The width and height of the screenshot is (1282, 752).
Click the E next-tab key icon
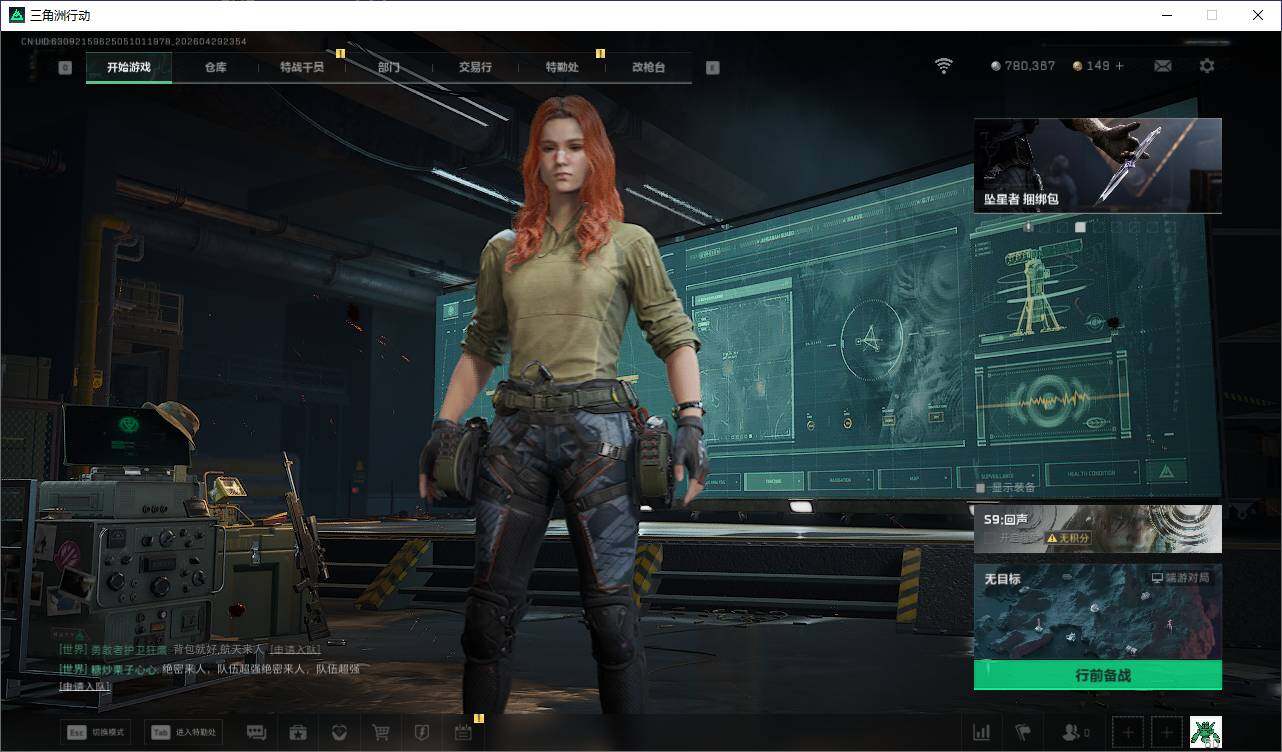712,68
